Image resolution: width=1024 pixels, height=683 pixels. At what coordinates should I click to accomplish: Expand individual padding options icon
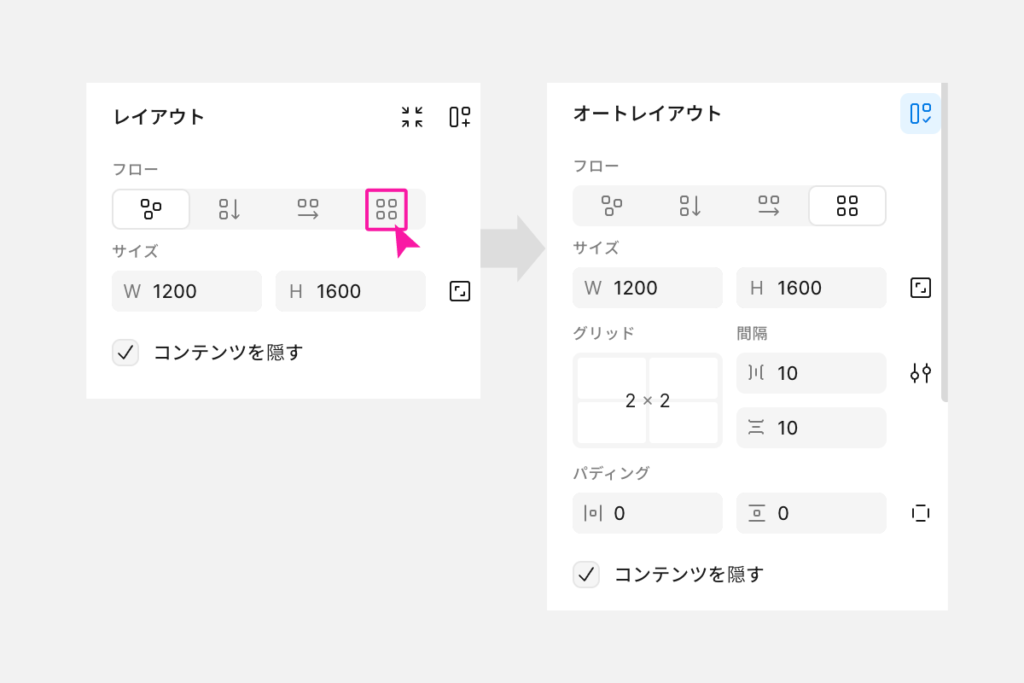(920, 513)
